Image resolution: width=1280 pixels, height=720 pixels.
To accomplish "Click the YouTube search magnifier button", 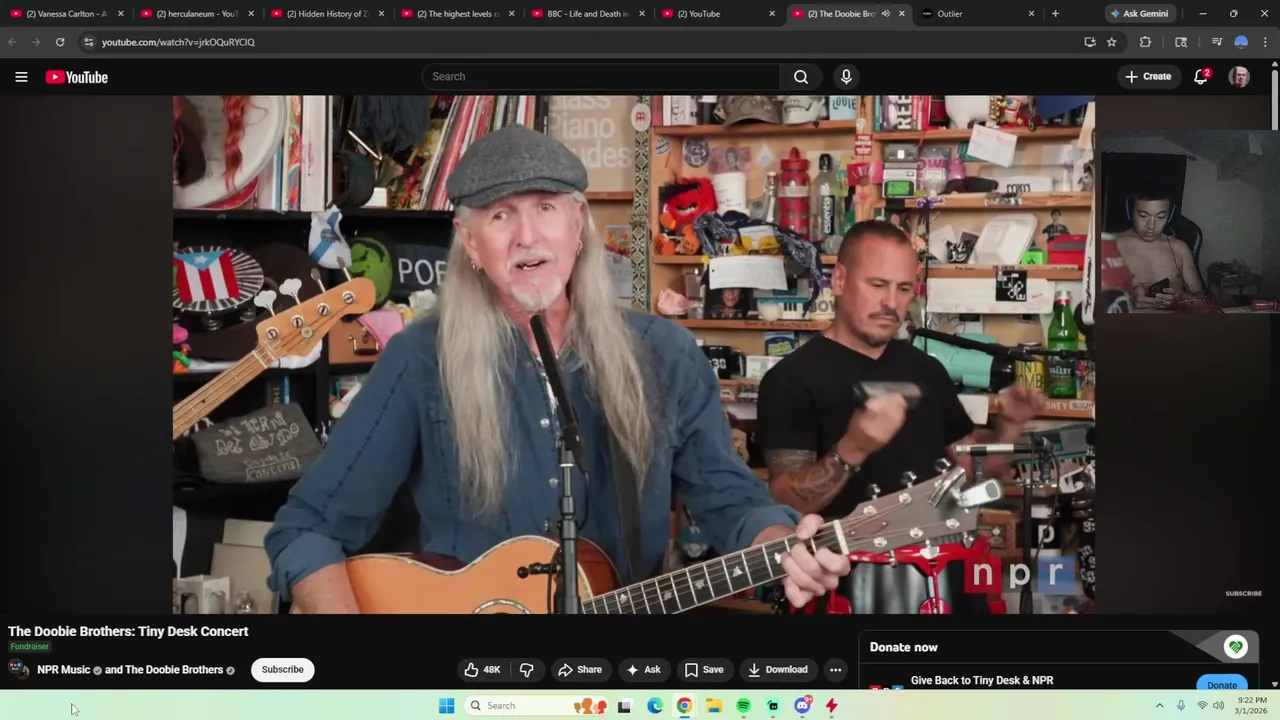I will (x=801, y=77).
